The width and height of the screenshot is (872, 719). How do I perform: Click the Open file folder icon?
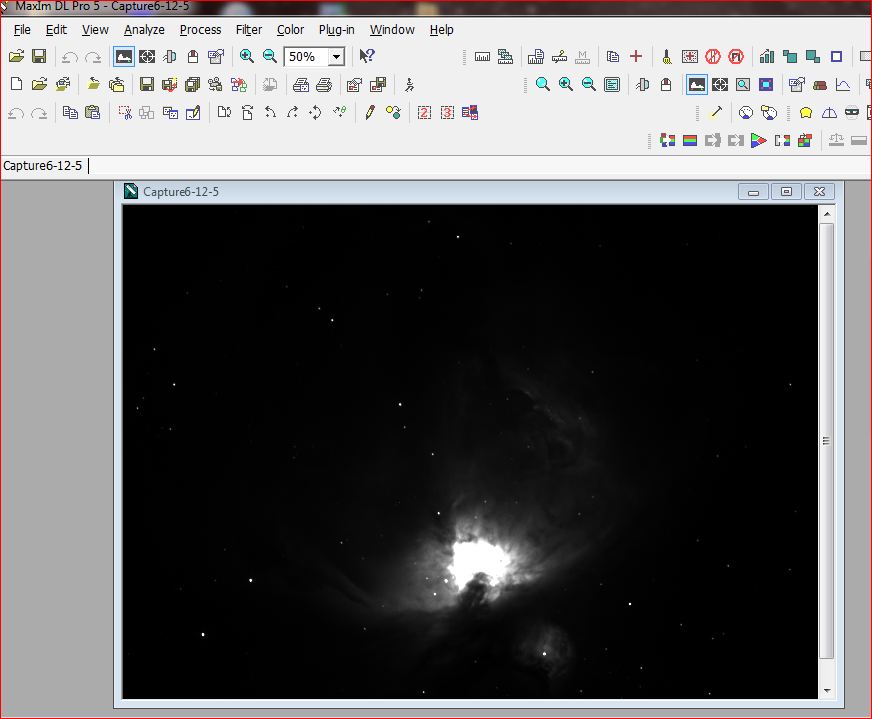click(16, 57)
